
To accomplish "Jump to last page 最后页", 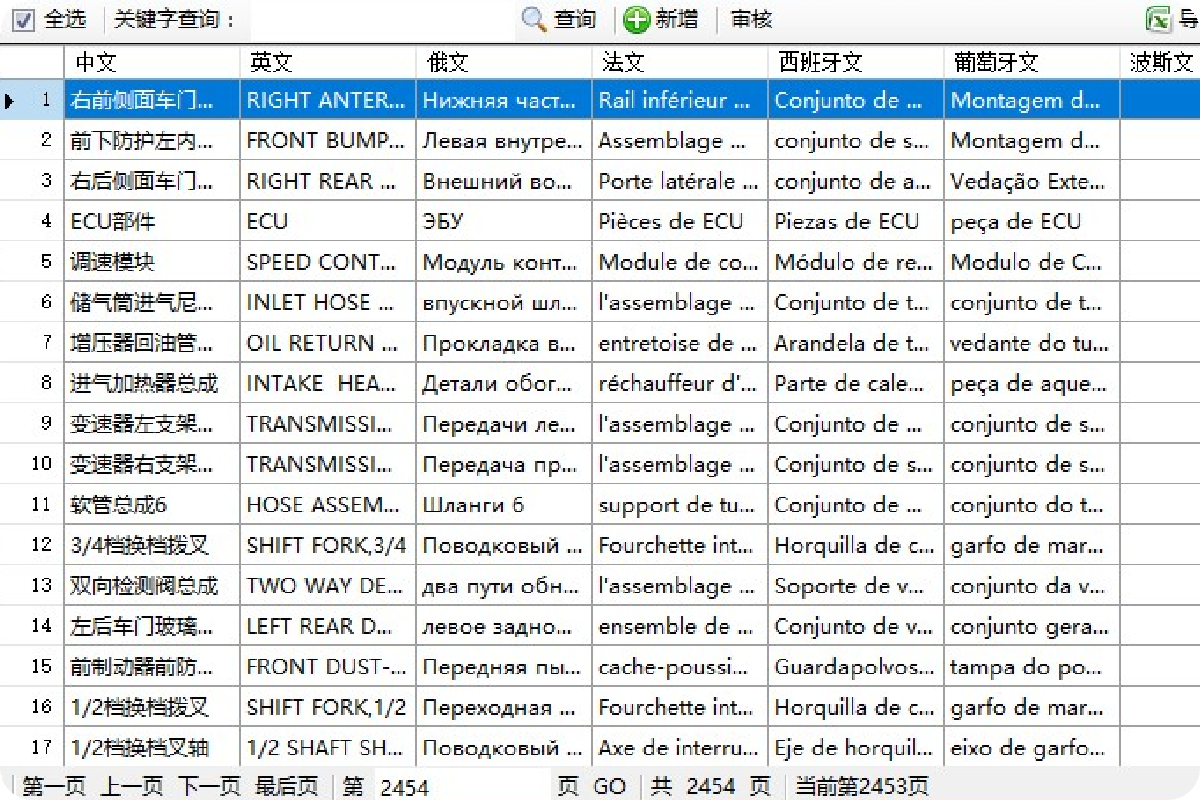I will pos(287,787).
